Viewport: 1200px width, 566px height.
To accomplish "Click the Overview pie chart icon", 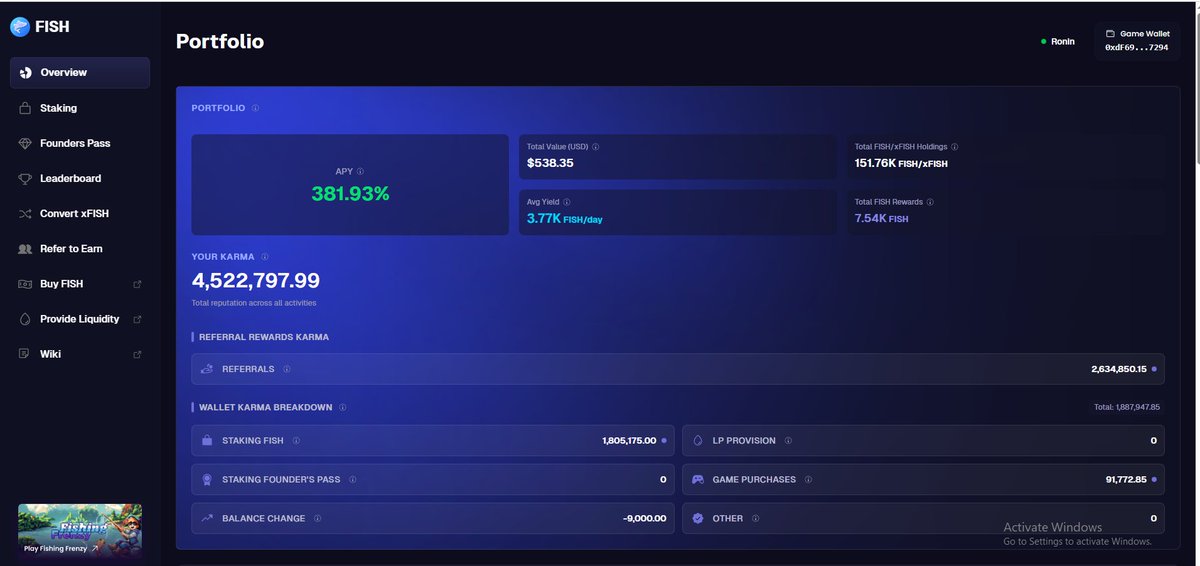I will (x=25, y=73).
